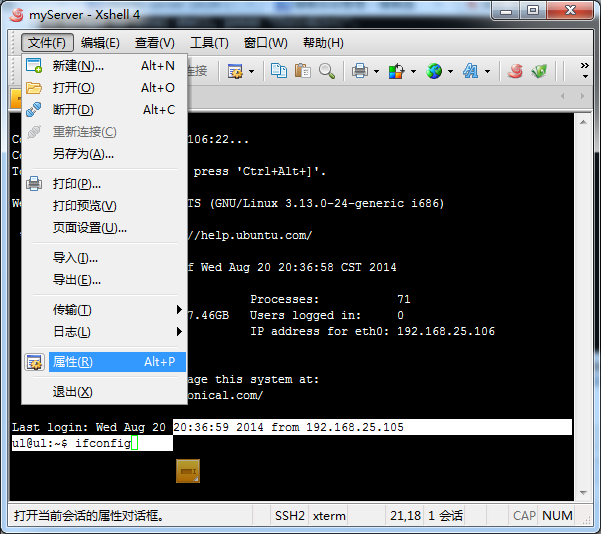
Task: Click the CAP indicator in status bar
Action: pos(524,516)
